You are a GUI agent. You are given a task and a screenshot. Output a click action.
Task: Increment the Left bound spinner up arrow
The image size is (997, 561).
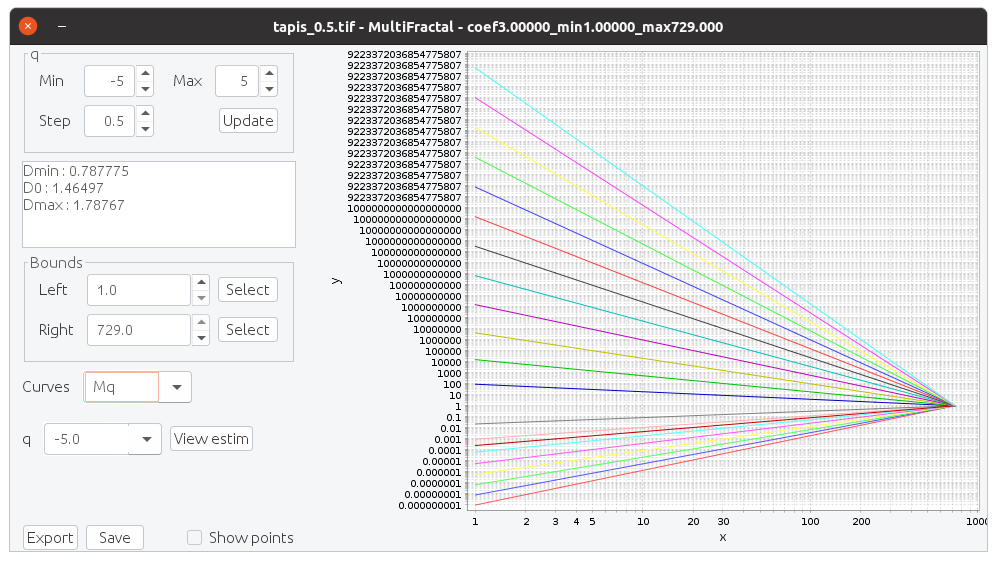[201, 283]
